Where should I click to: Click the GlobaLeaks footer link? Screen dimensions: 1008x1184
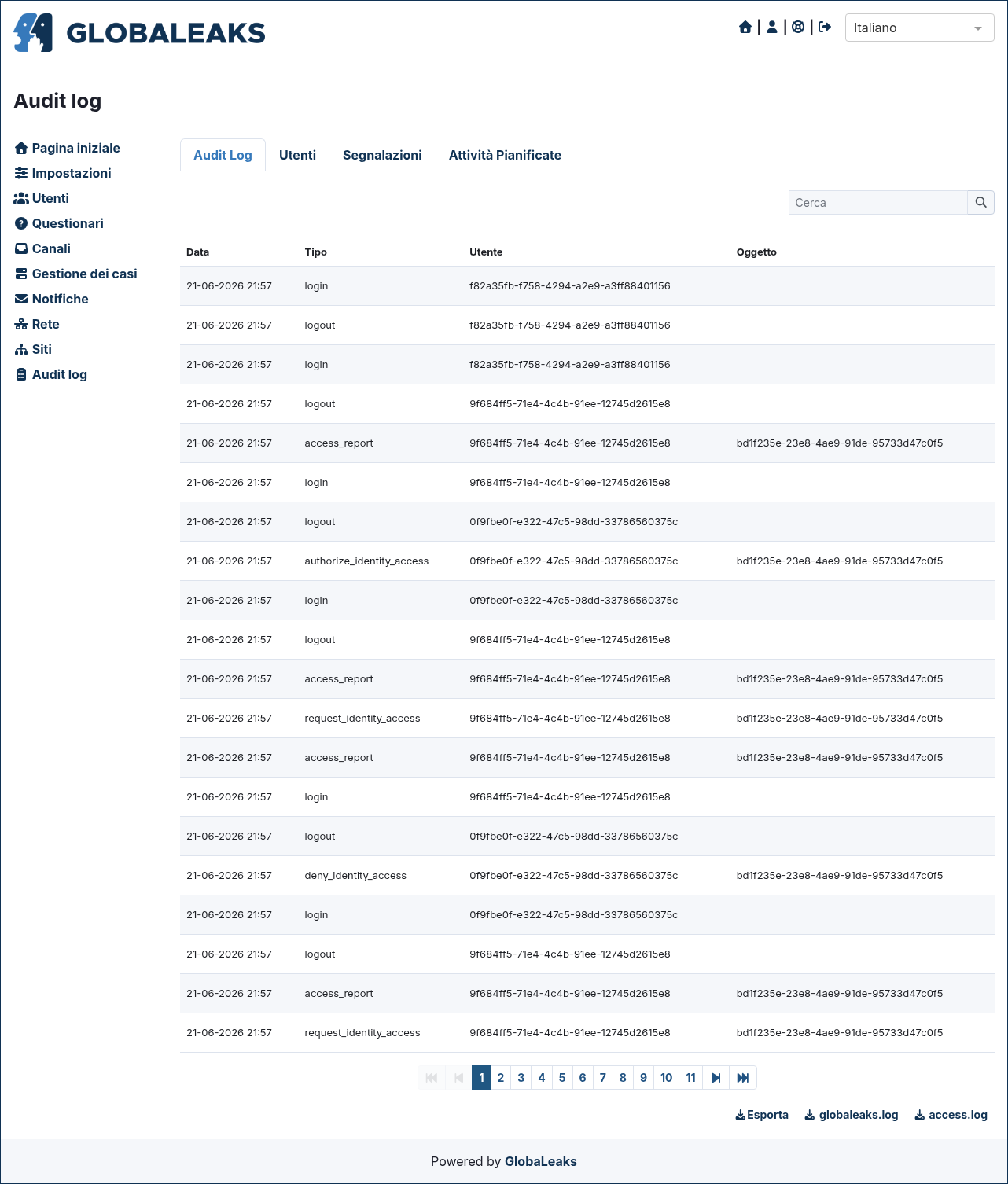(x=541, y=1161)
